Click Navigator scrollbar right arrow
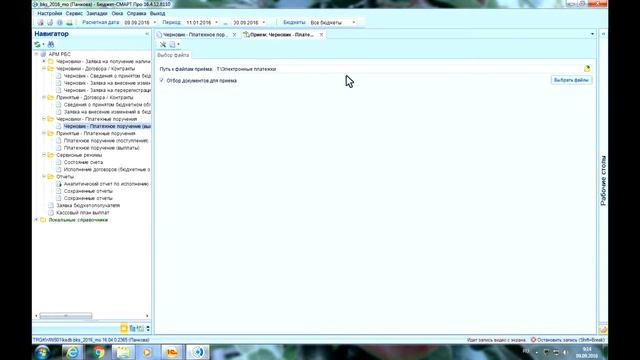Screen dimensions: 640x360 pyautogui.click(x=147, y=316)
